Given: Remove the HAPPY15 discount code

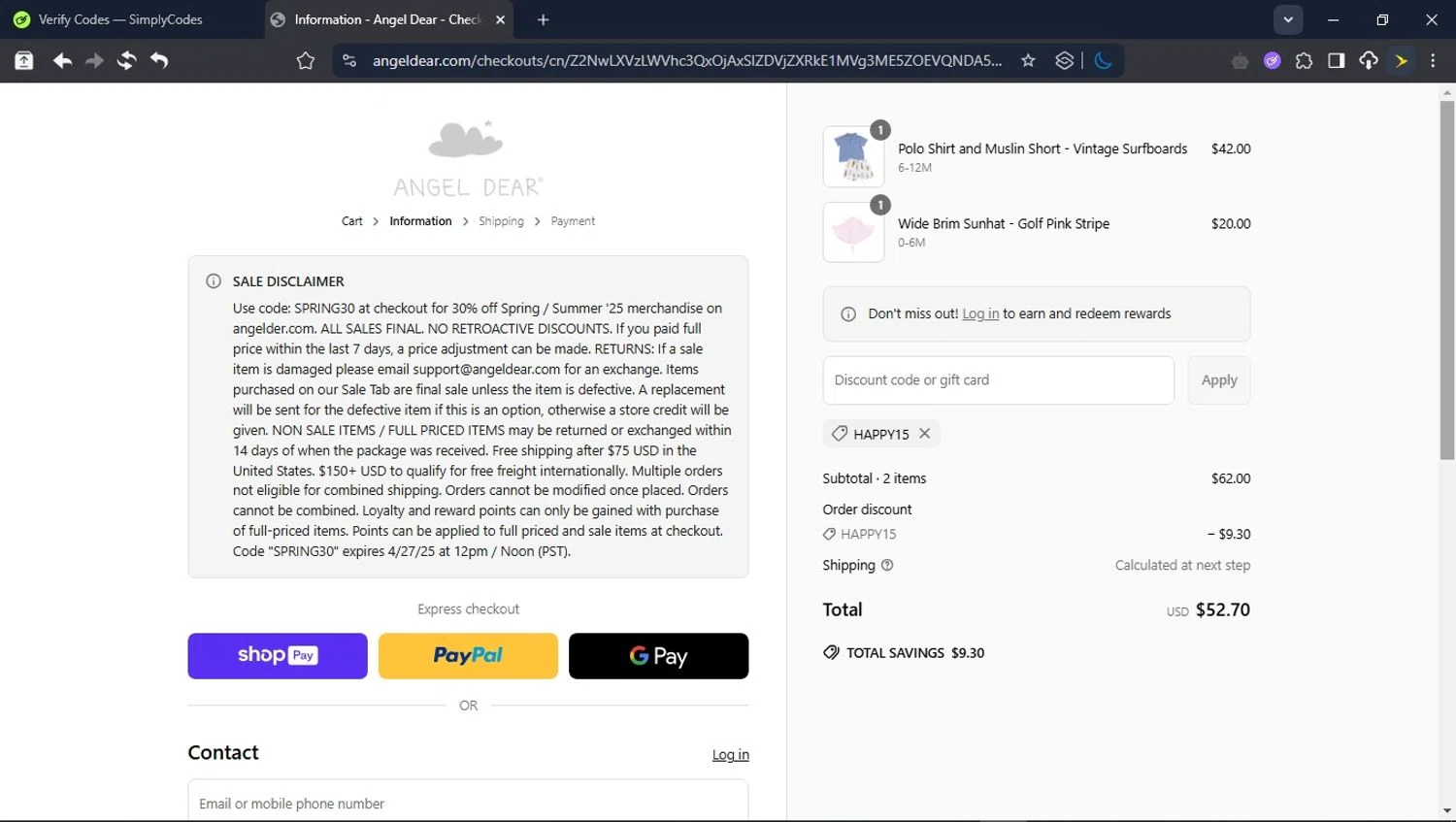Looking at the screenshot, I should point(925,434).
